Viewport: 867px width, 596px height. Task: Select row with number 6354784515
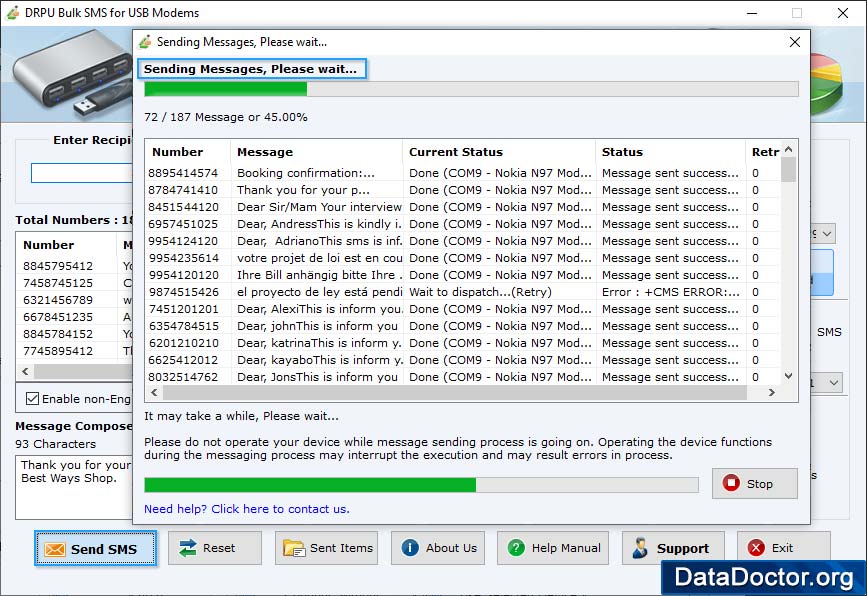tap(463, 326)
